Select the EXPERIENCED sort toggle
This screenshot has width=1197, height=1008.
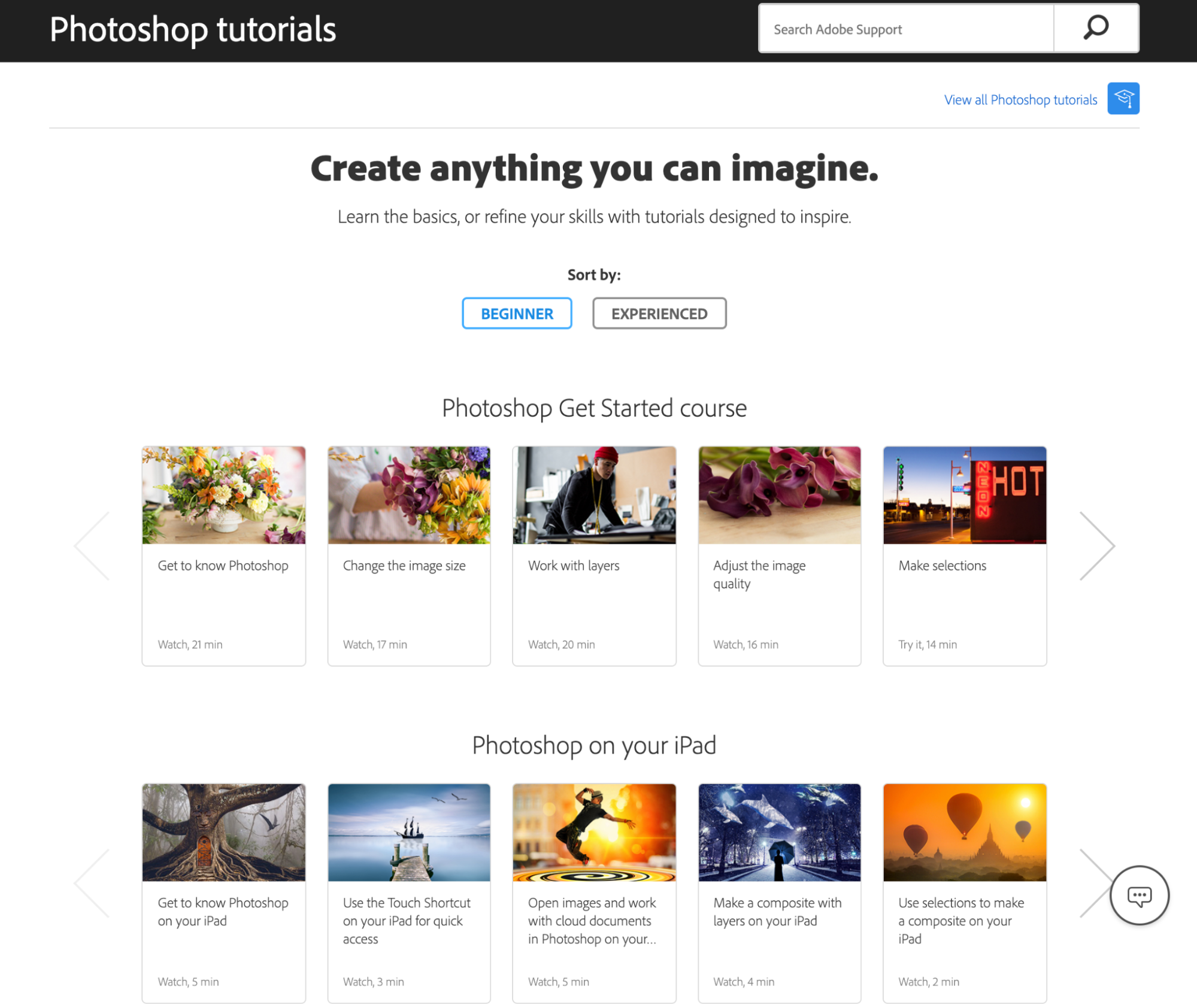click(x=660, y=313)
